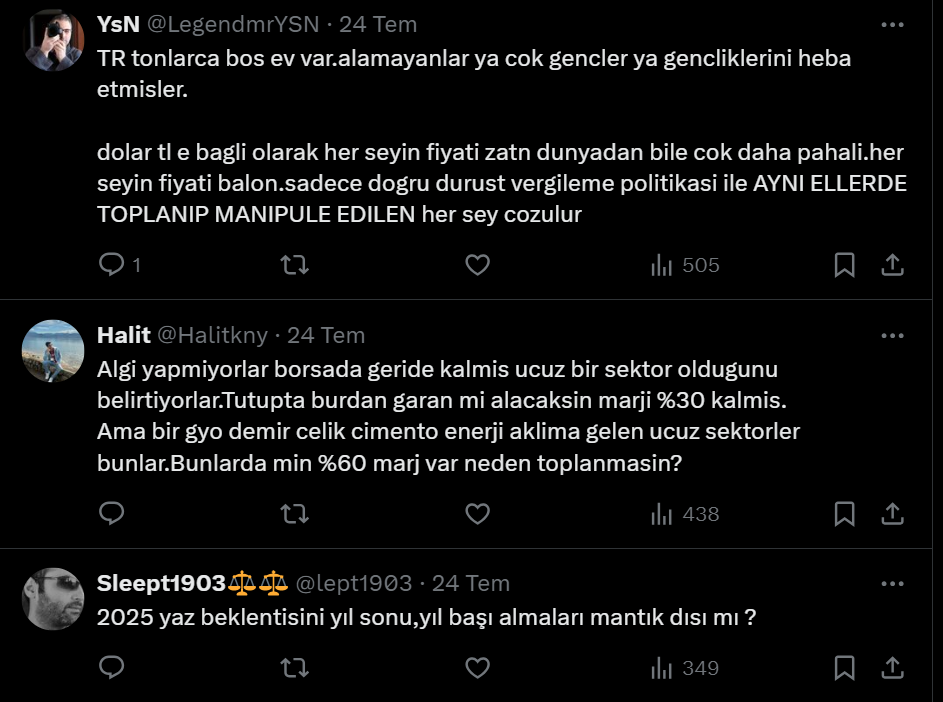Share YsN's tweet
This screenshot has width=943, height=702.
pos(892,265)
